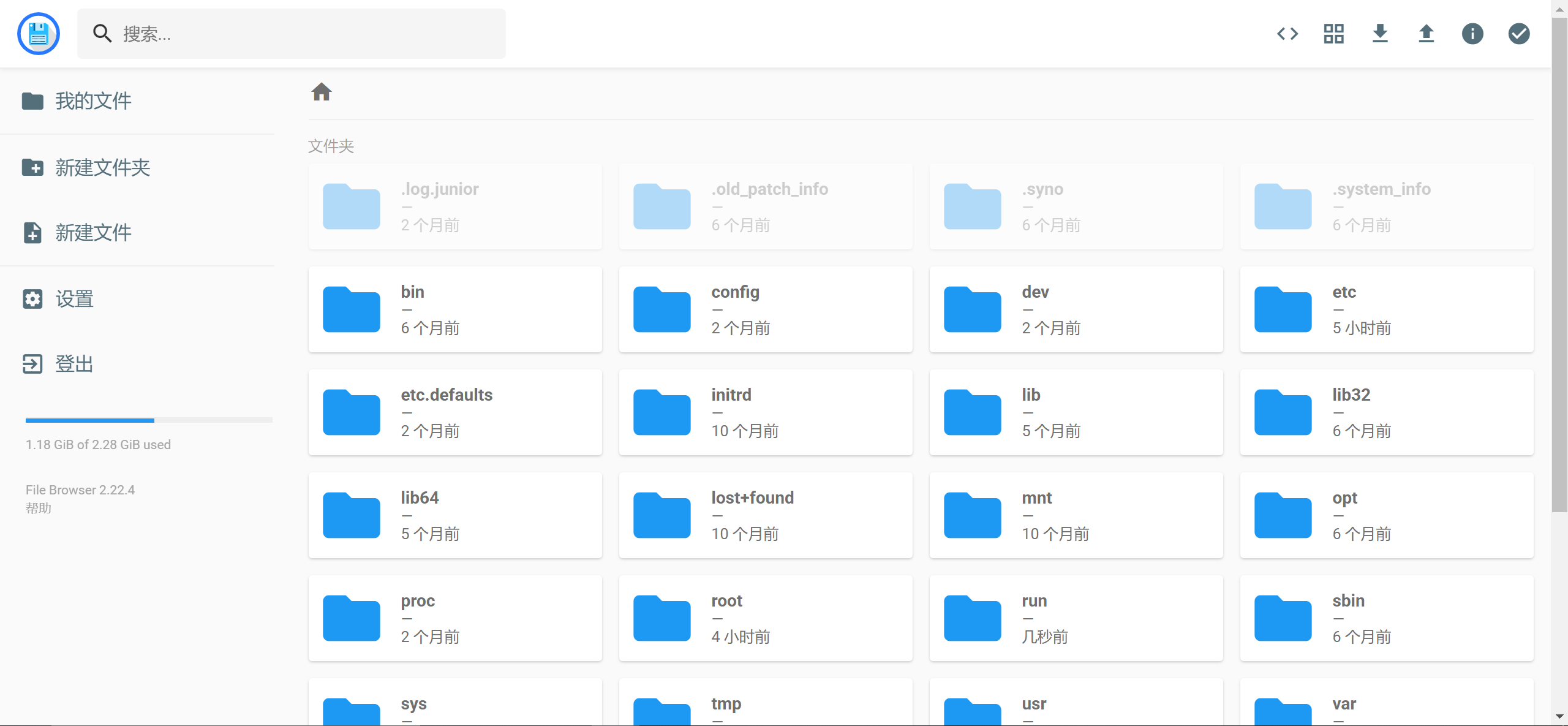Go to the home breadcrumb icon
Screen dimensions: 1568x726
[x=322, y=92]
